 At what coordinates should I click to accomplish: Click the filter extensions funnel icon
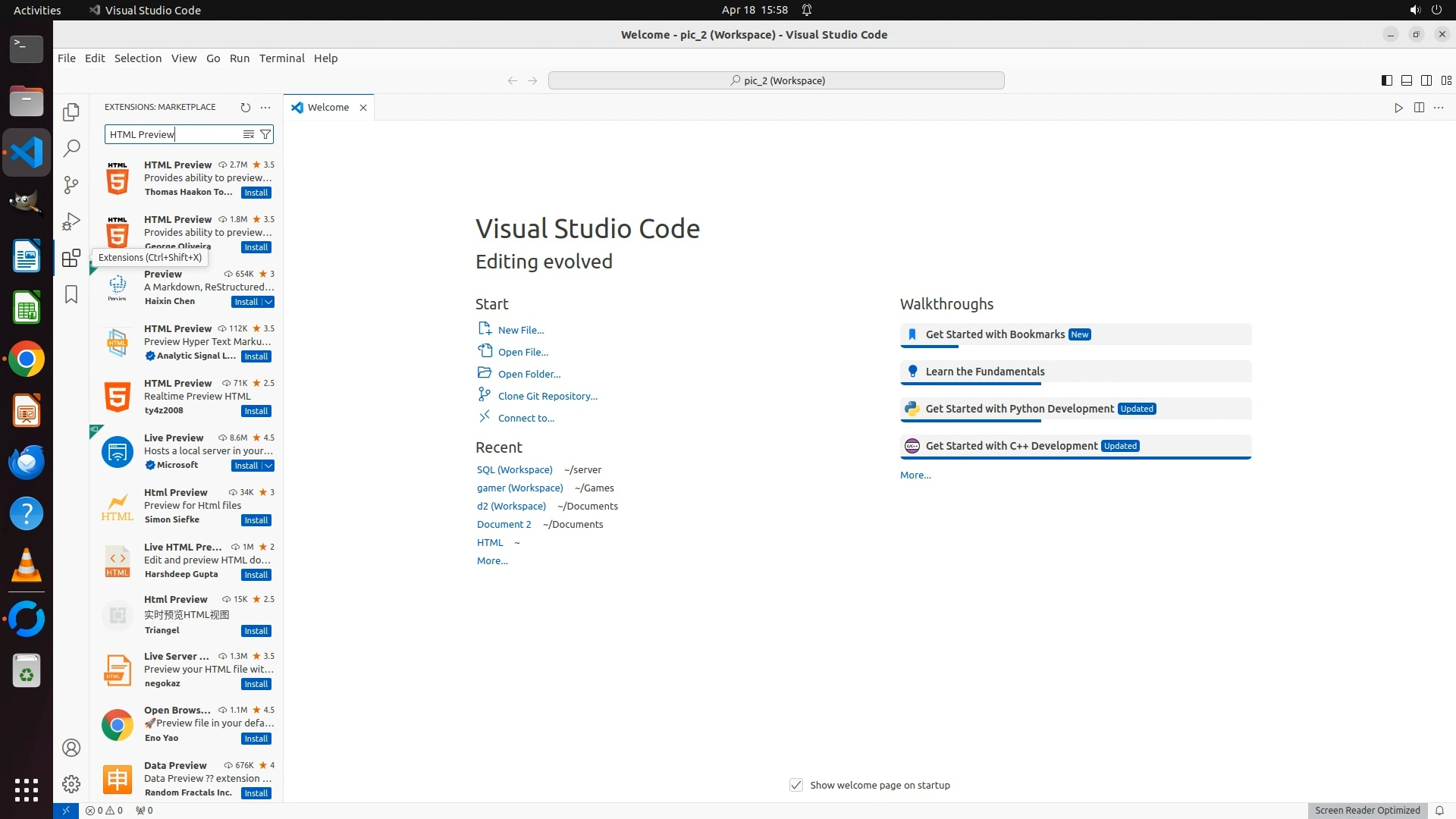coord(265,134)
